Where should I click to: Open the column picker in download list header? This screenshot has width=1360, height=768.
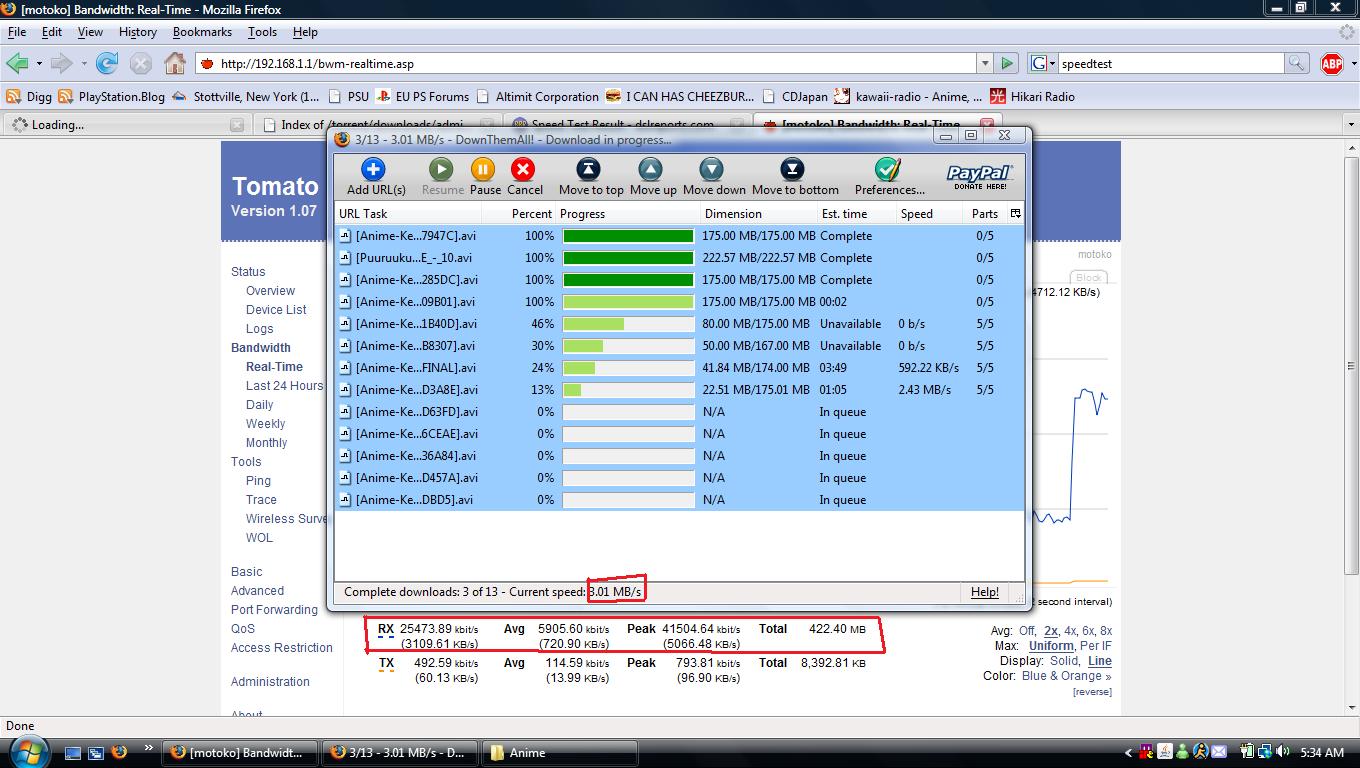point(1015,213)
